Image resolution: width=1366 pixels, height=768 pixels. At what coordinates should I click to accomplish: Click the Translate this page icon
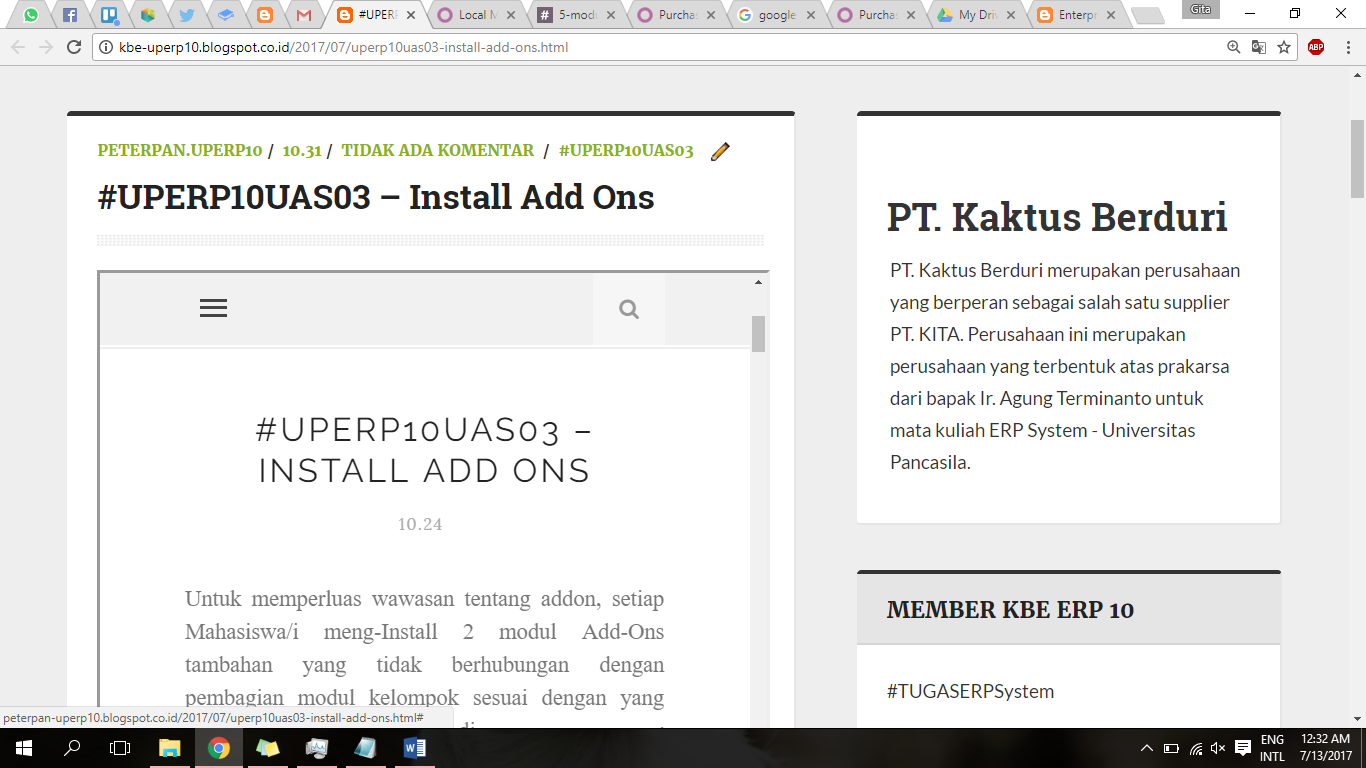(1259, 47)
